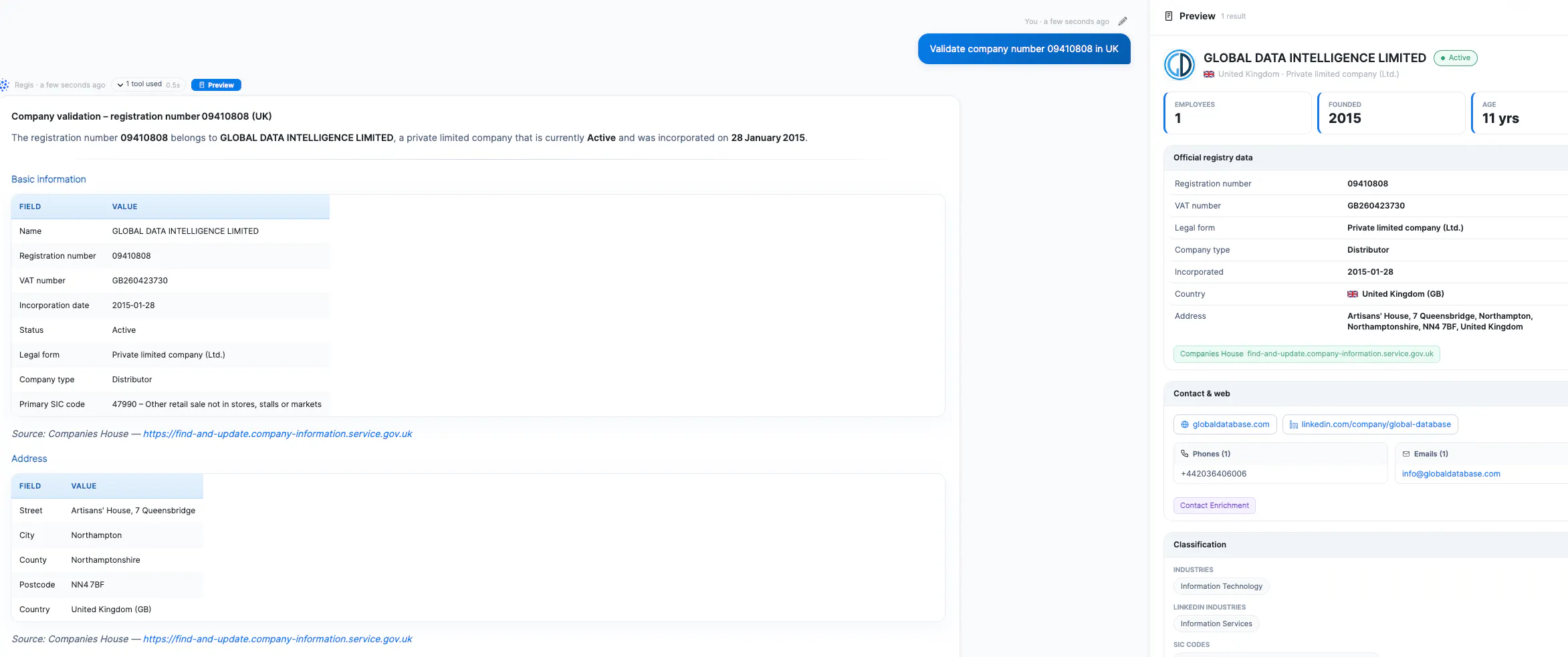
Task: Select 'GB260423730' in the Basic information table
Action: (140, 281)
